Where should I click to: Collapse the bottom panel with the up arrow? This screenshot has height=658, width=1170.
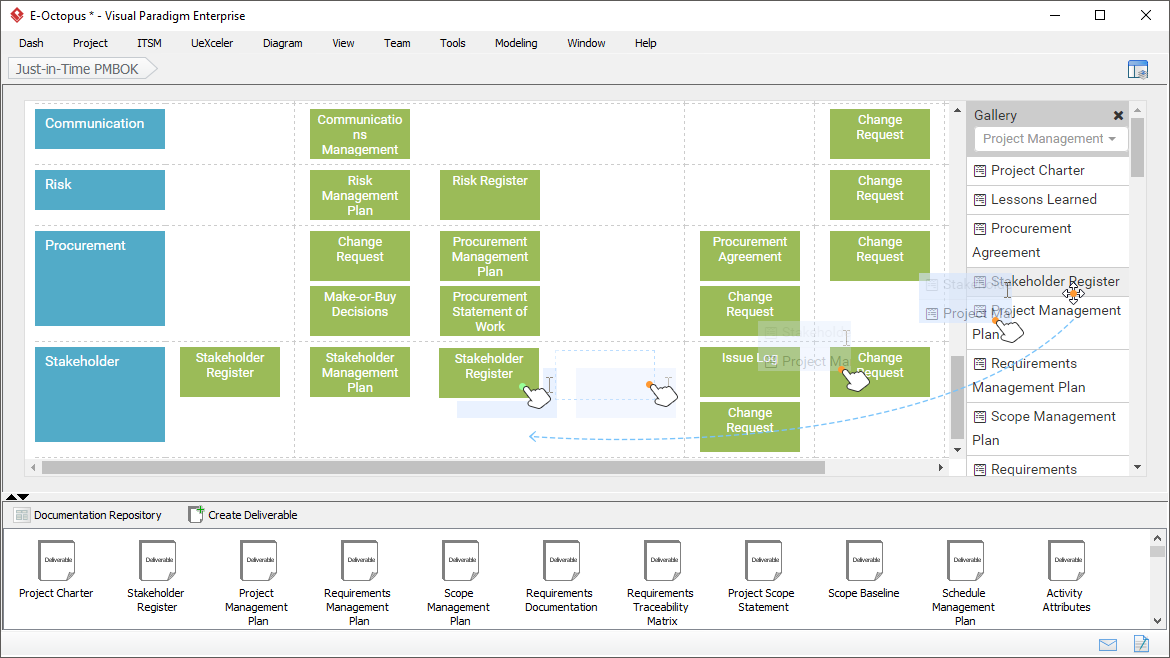click(x=10, y=496)
